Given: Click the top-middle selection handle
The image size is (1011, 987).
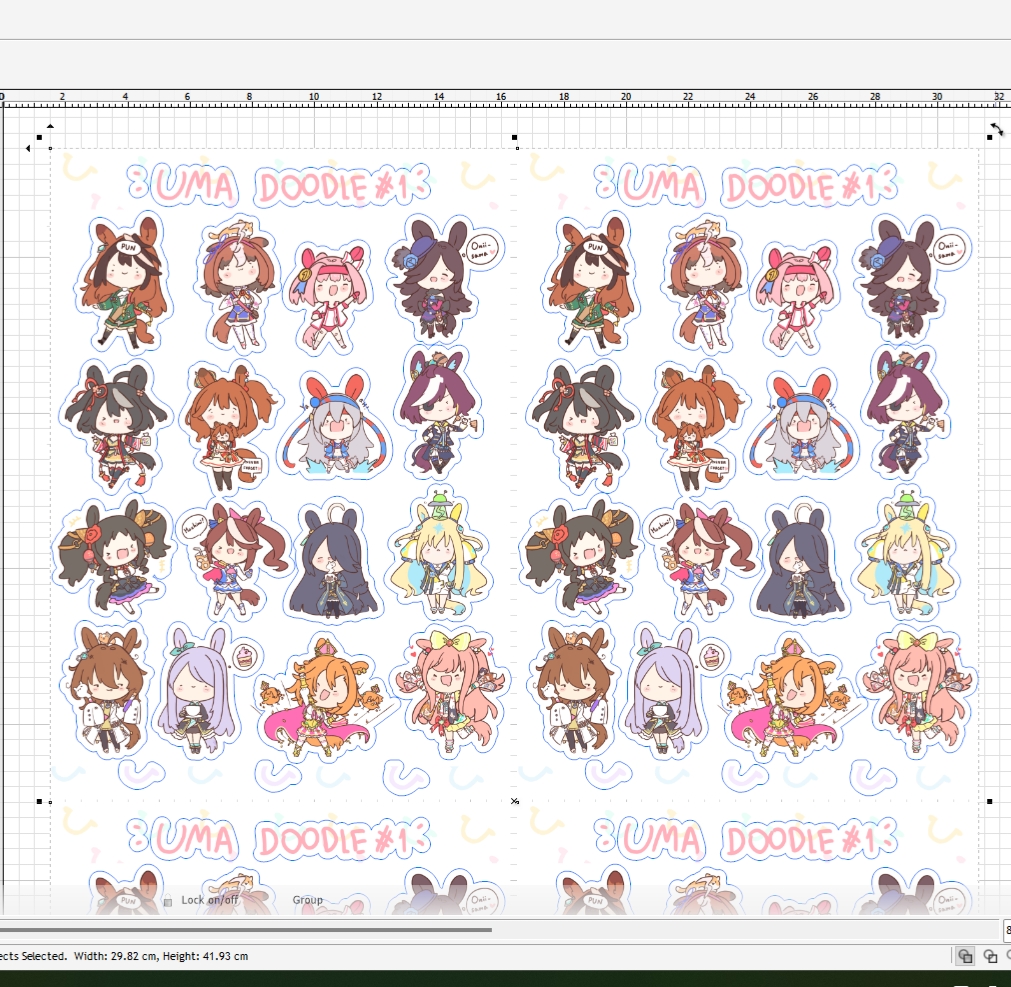Looking at the screenshot, I should click(x=515, y=137).
